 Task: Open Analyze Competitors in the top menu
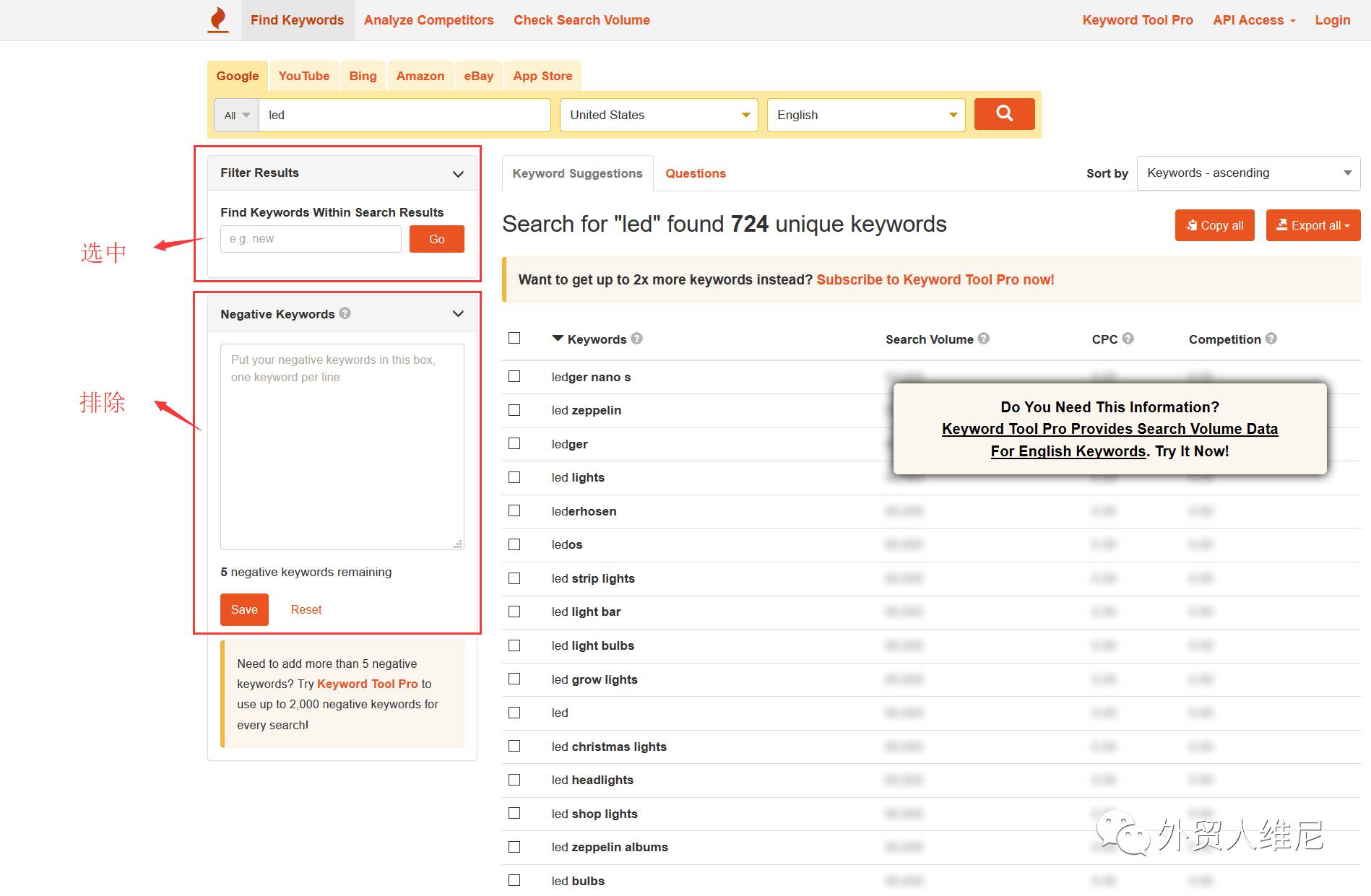[x=429, y=20]
